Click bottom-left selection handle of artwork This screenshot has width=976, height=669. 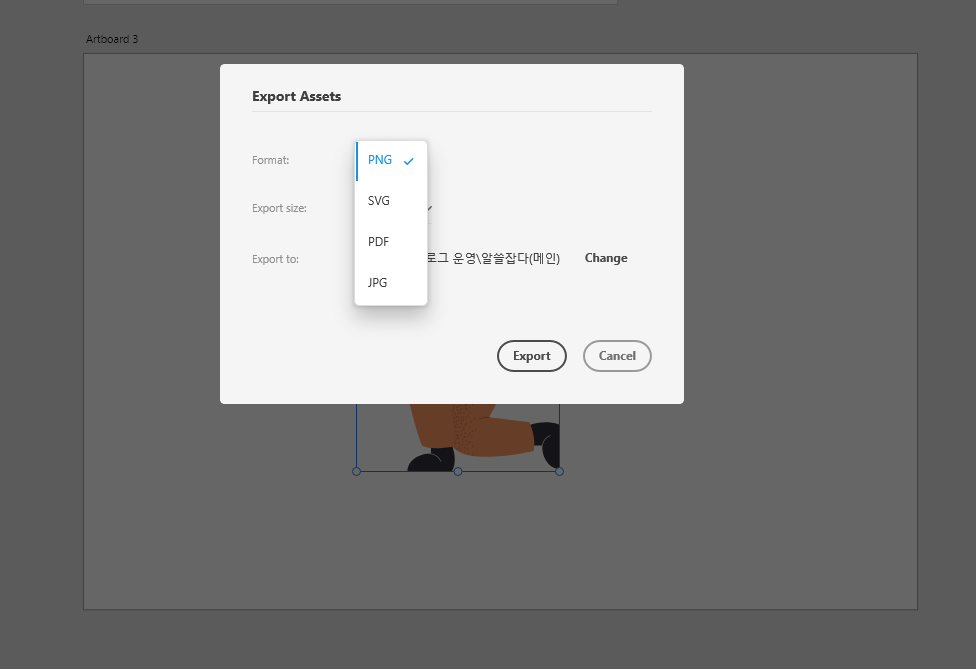tap(357, 472)
